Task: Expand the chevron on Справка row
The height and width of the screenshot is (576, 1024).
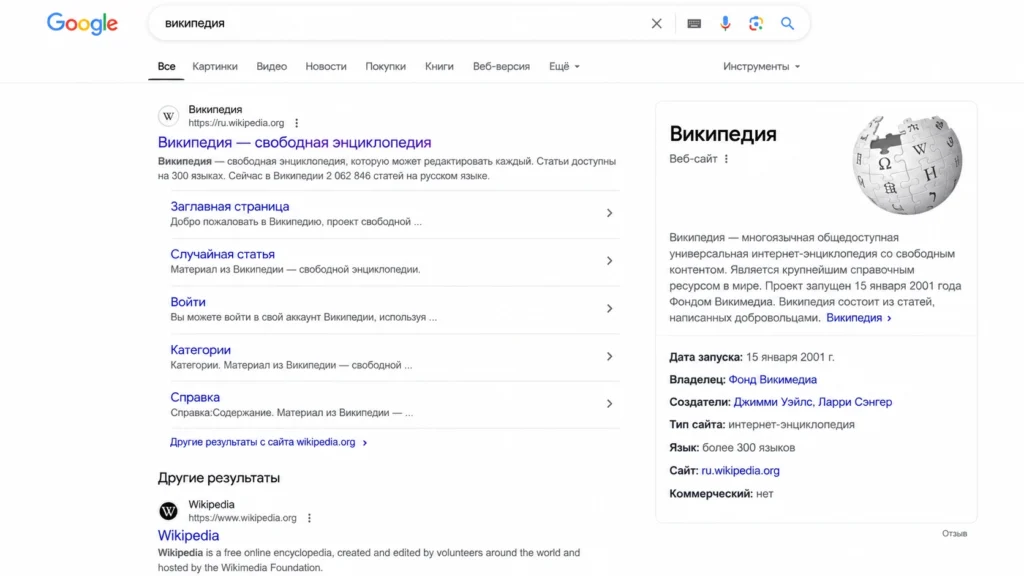Action: [609, 404]
